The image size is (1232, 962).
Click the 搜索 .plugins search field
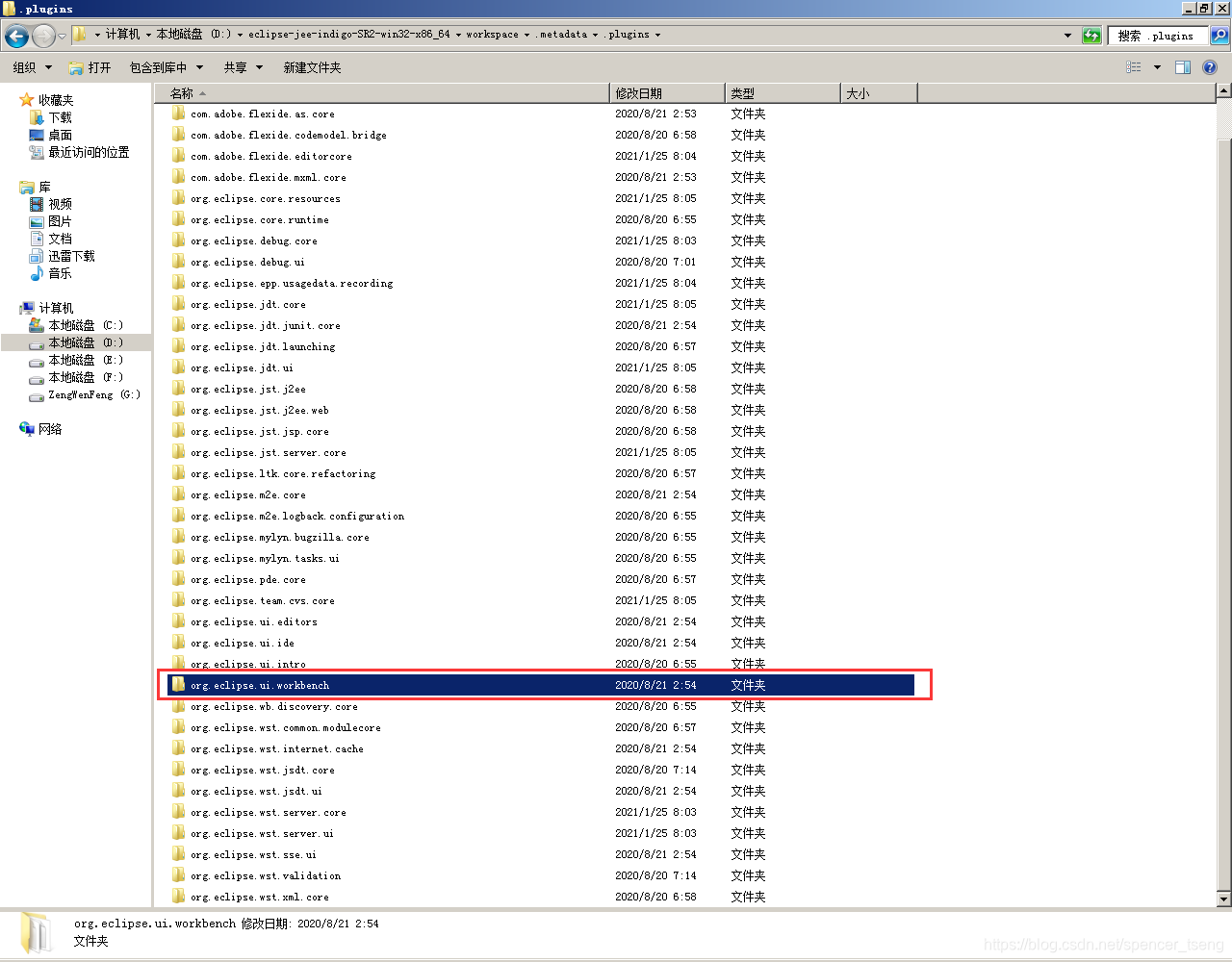(1160, 36)
